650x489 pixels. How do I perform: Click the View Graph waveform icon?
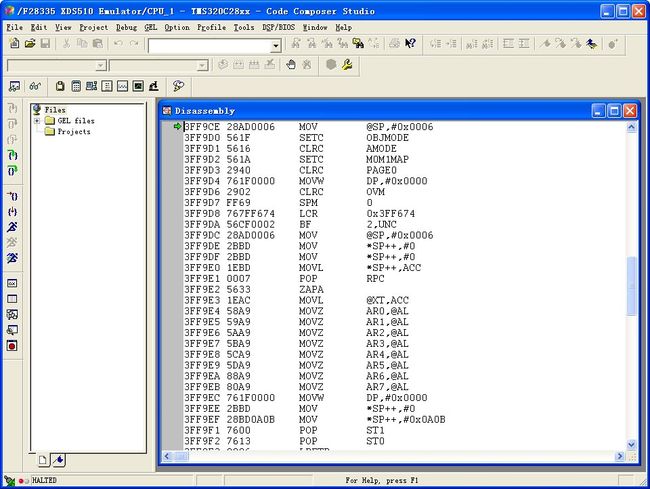[122, 86]
